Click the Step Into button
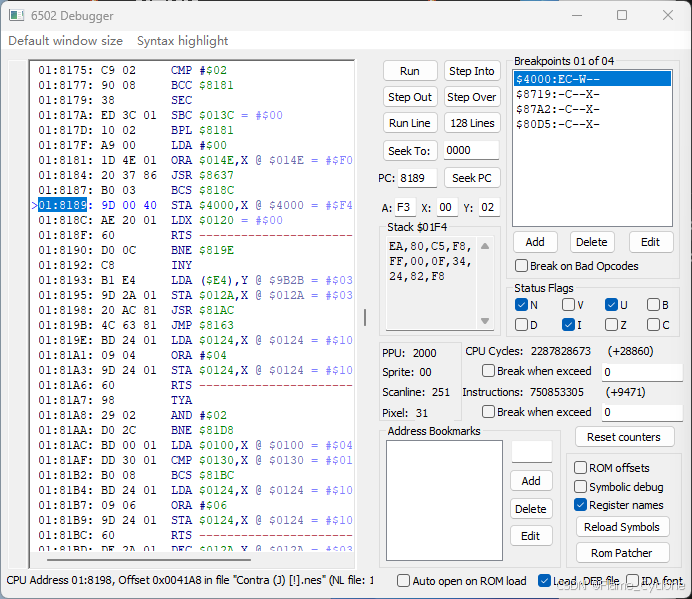Image resolution: width=692 pixels, height=599 pixels. [472, 71]
